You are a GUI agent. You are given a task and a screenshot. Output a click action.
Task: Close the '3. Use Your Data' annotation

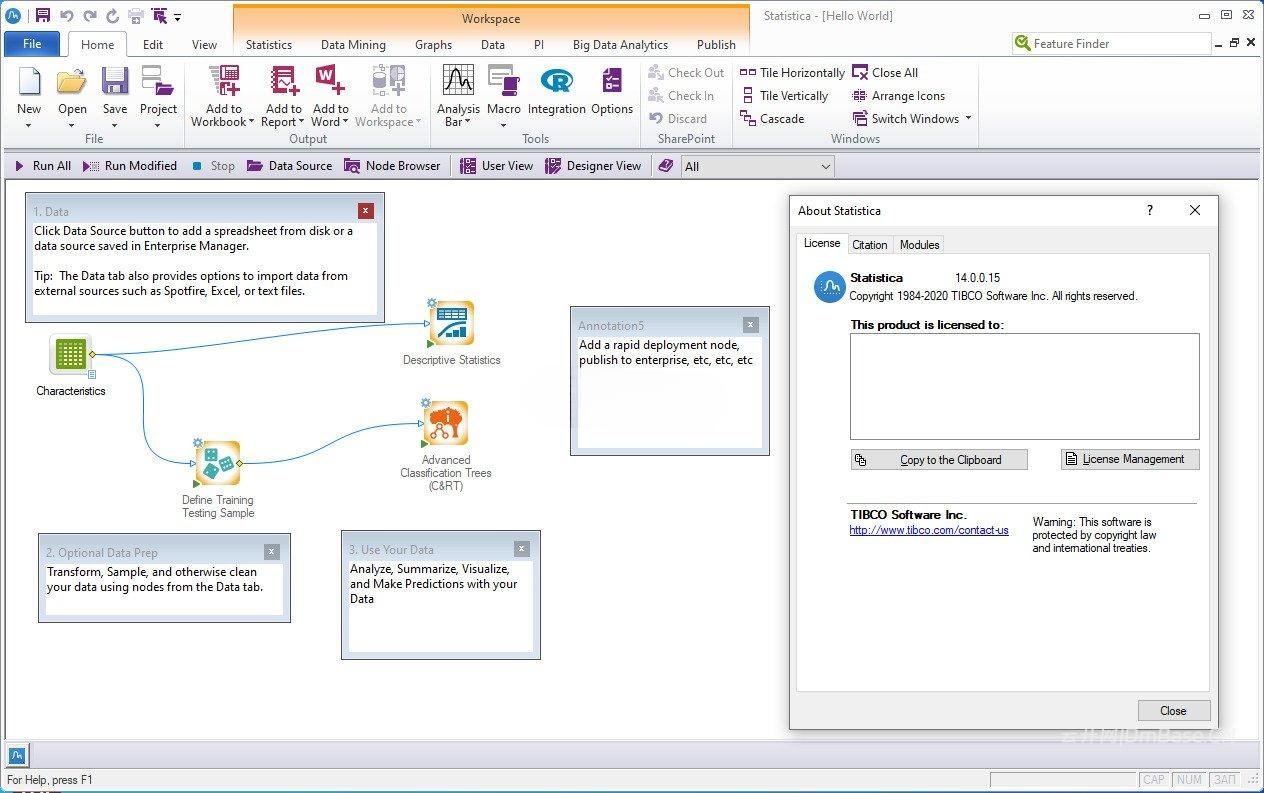coord(521,548)
